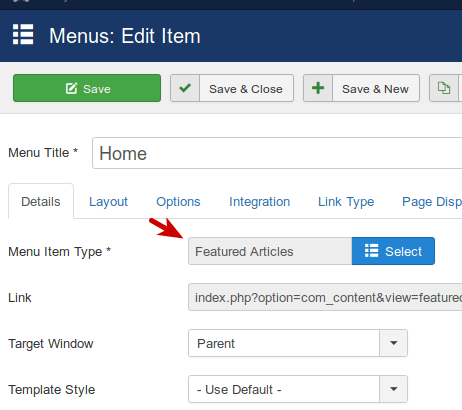The height and width of the screenshot is (410, 462).
Task: Click the Save as Copy icon button
Action: 444,88
